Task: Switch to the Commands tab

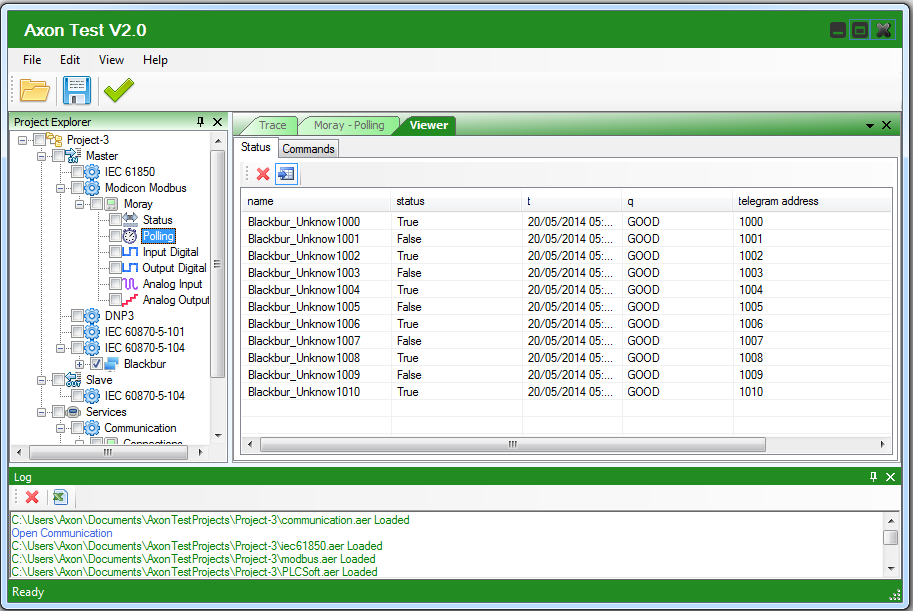Action: 308,149
